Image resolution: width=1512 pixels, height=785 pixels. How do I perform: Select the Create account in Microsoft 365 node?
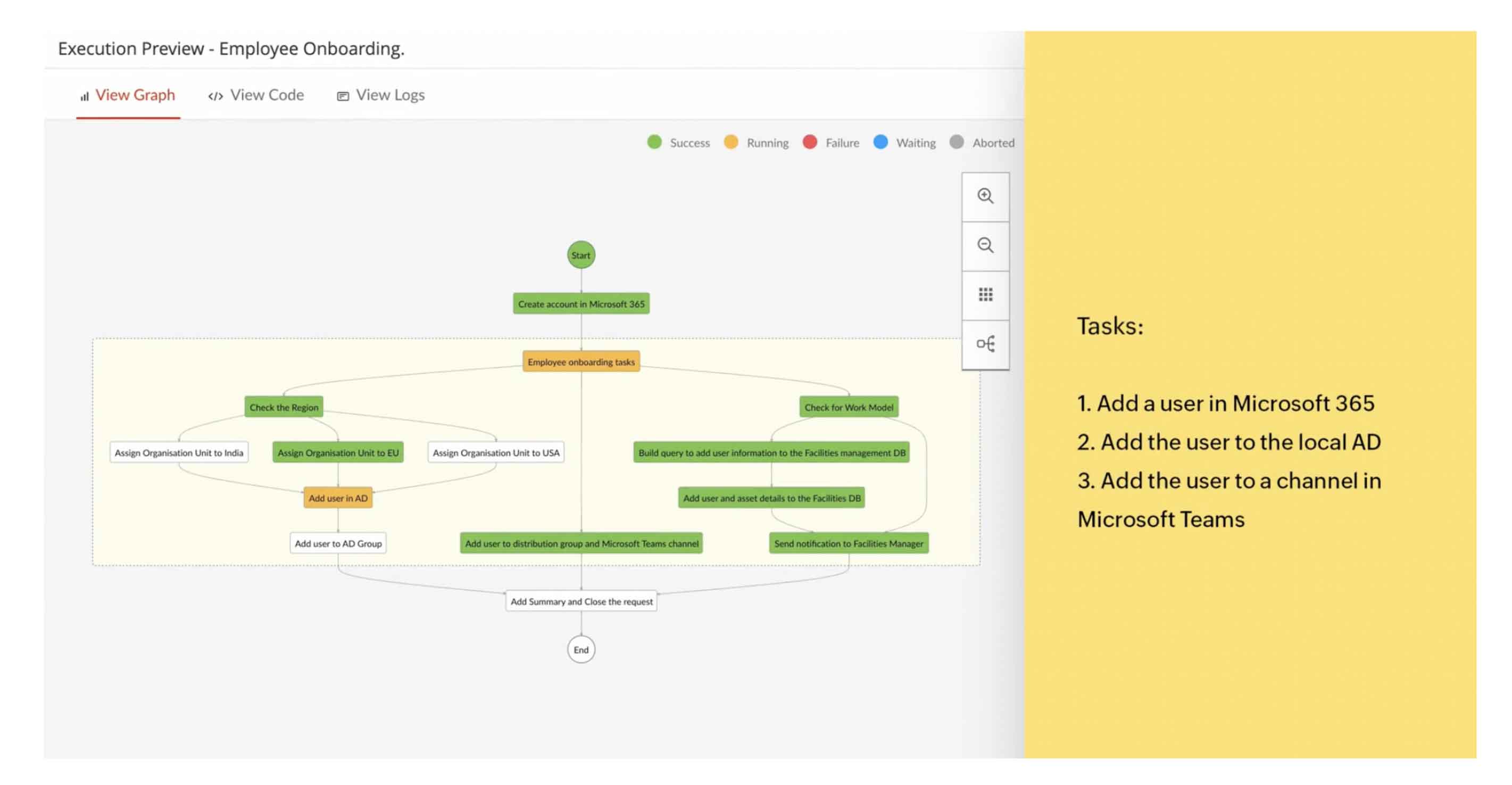point(580,303)
